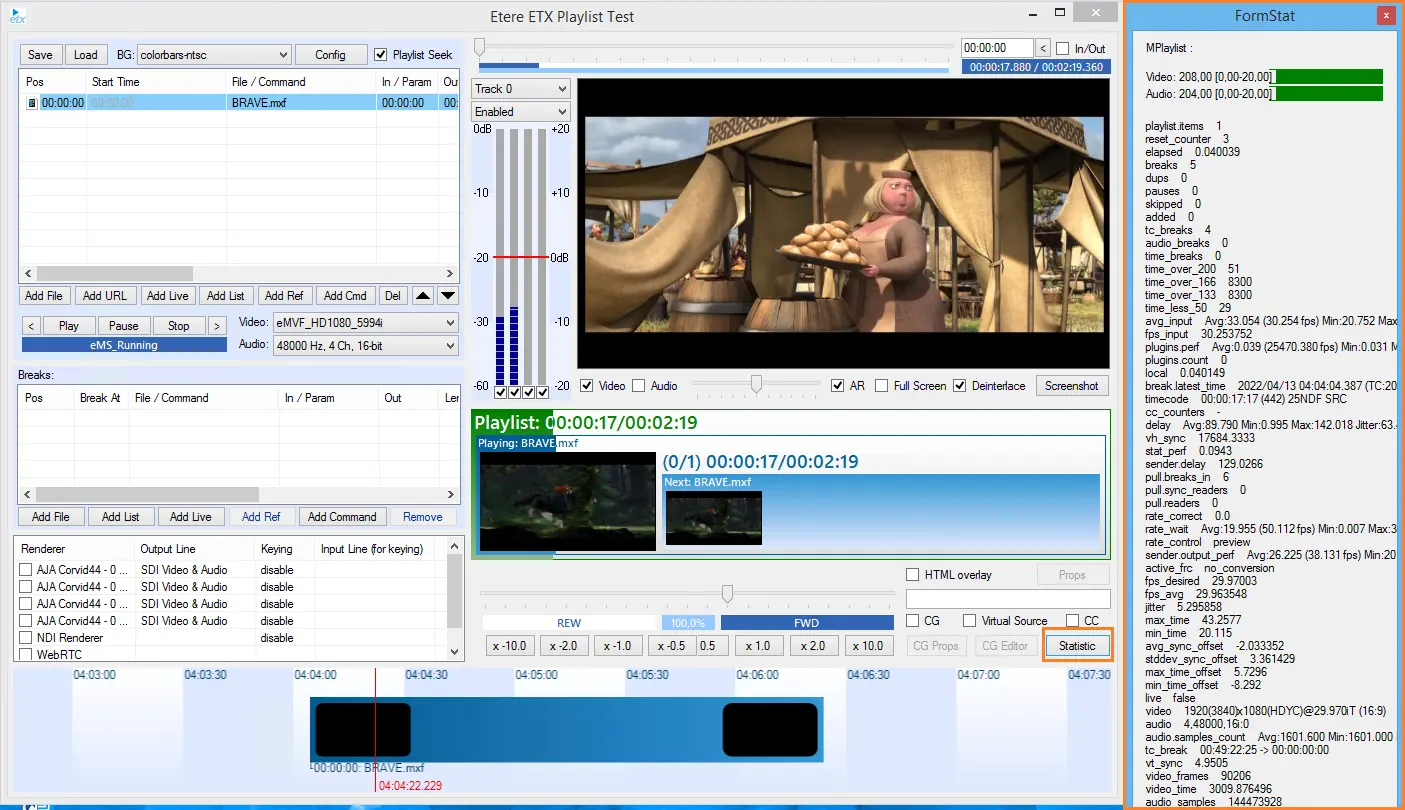Select the FWD direction tab
Screen dimensions: 1405x810
pyautogui.click(x=806, y=623)
